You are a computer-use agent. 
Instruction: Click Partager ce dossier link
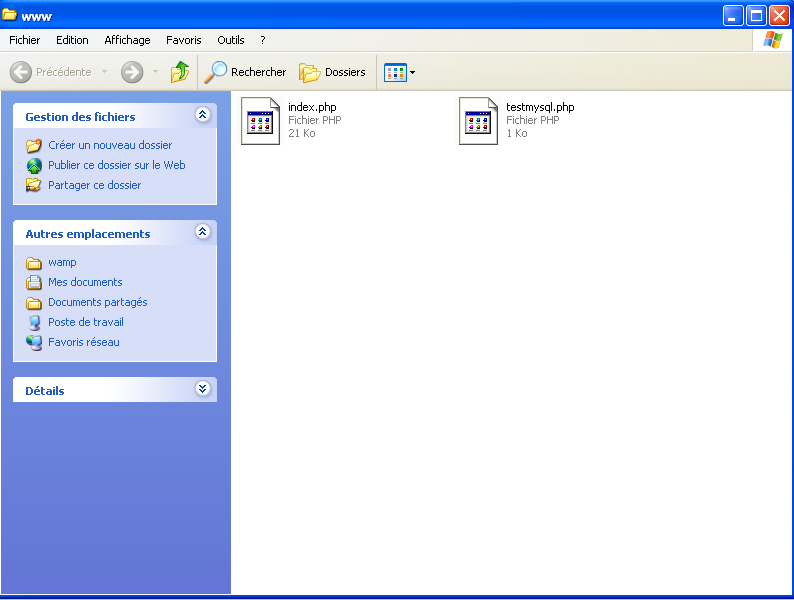pos(95,185)
